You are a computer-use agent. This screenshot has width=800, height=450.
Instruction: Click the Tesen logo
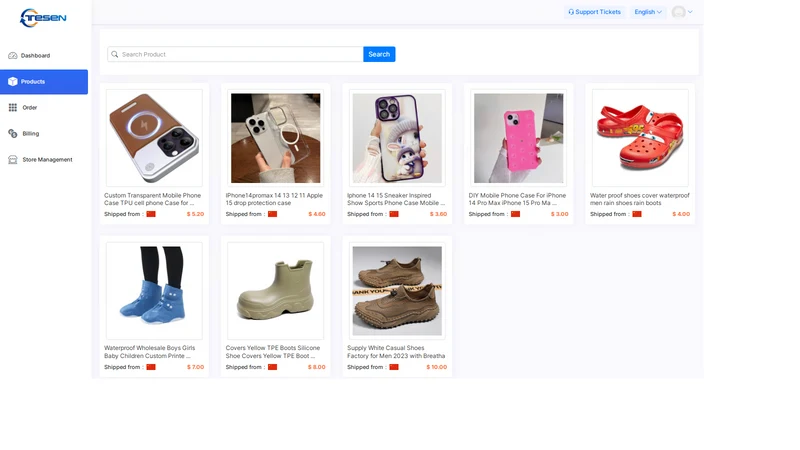43,18
